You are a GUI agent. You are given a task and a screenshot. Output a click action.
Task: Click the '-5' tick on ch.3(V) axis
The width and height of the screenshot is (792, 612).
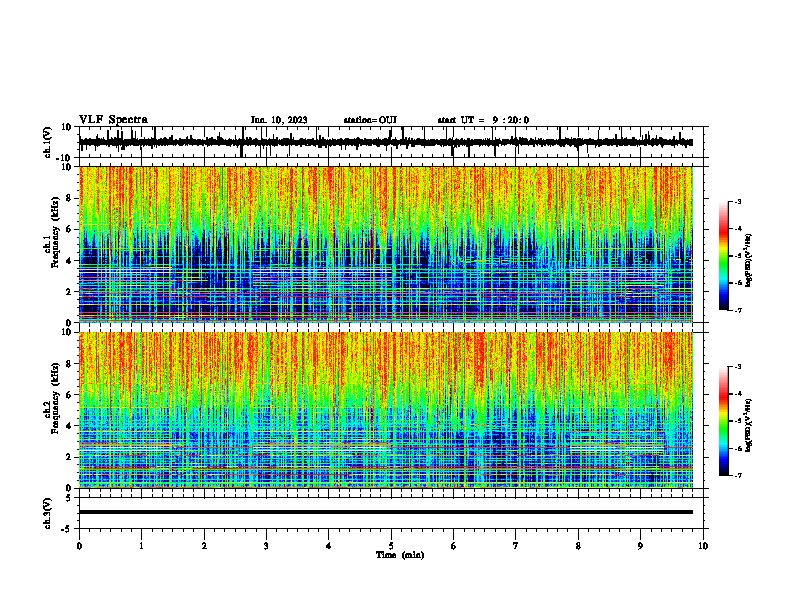click(x=68, y=529)
